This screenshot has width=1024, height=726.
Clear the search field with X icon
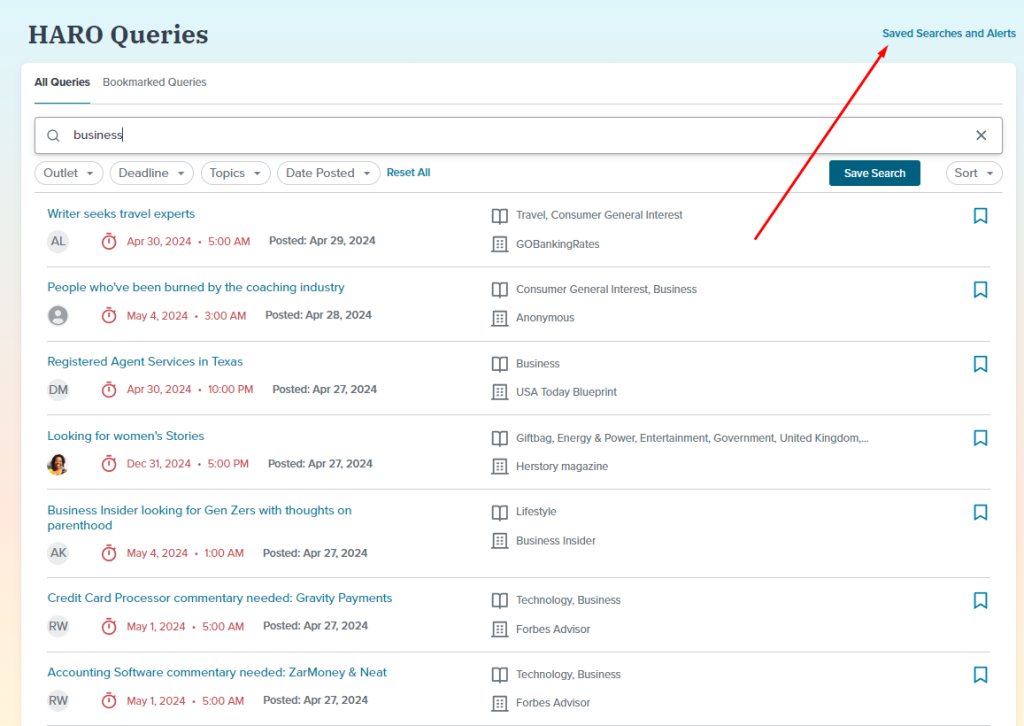coord(980,135)
